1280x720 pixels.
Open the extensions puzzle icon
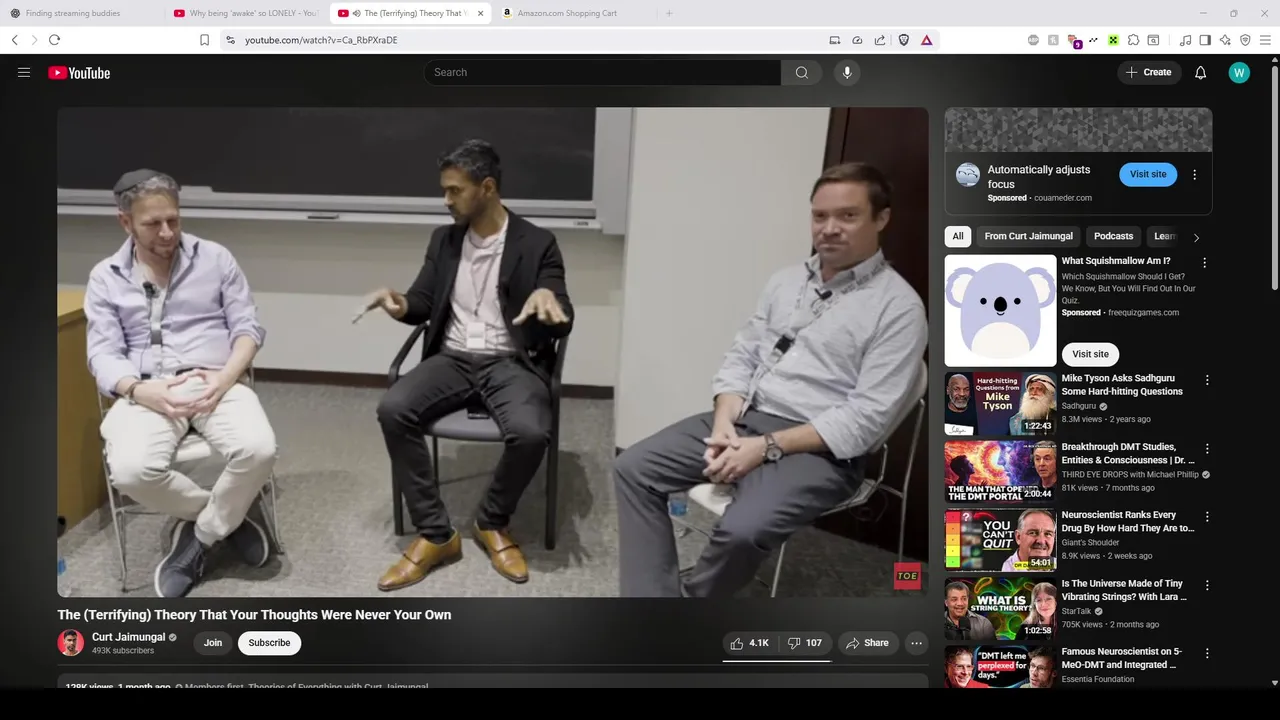(x=1133, y=40)
